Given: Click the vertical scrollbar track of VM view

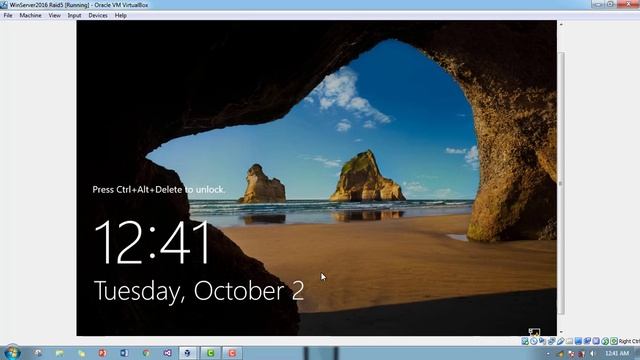Looking at the screenshot, I should 561,183.
